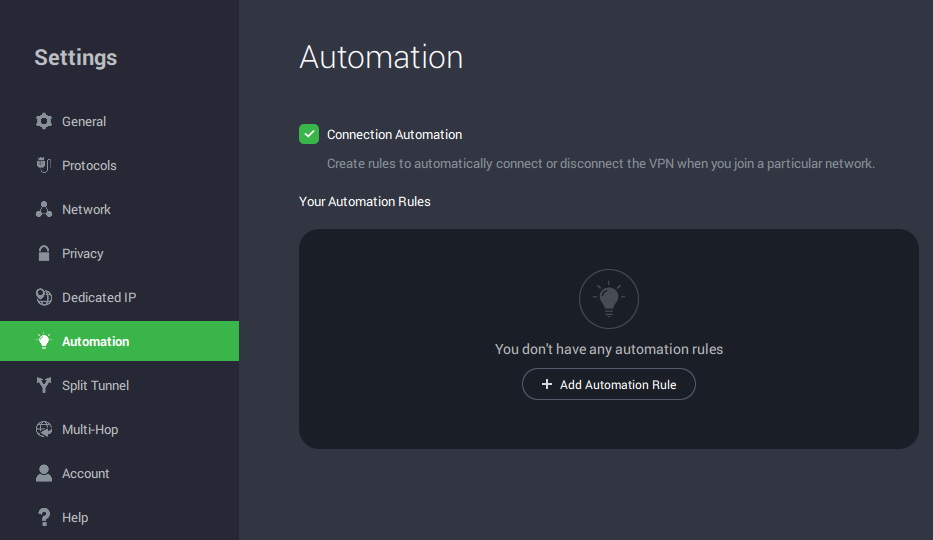Click the Help question mark icon
This screenshot has height=540, width=933.
[43, 517]
